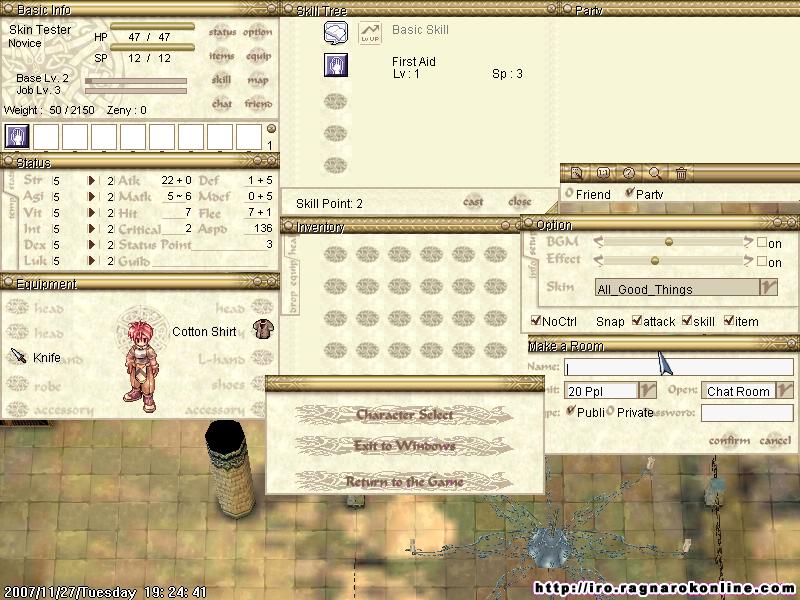Enable the Effect on checkbox

click(762, 261)
